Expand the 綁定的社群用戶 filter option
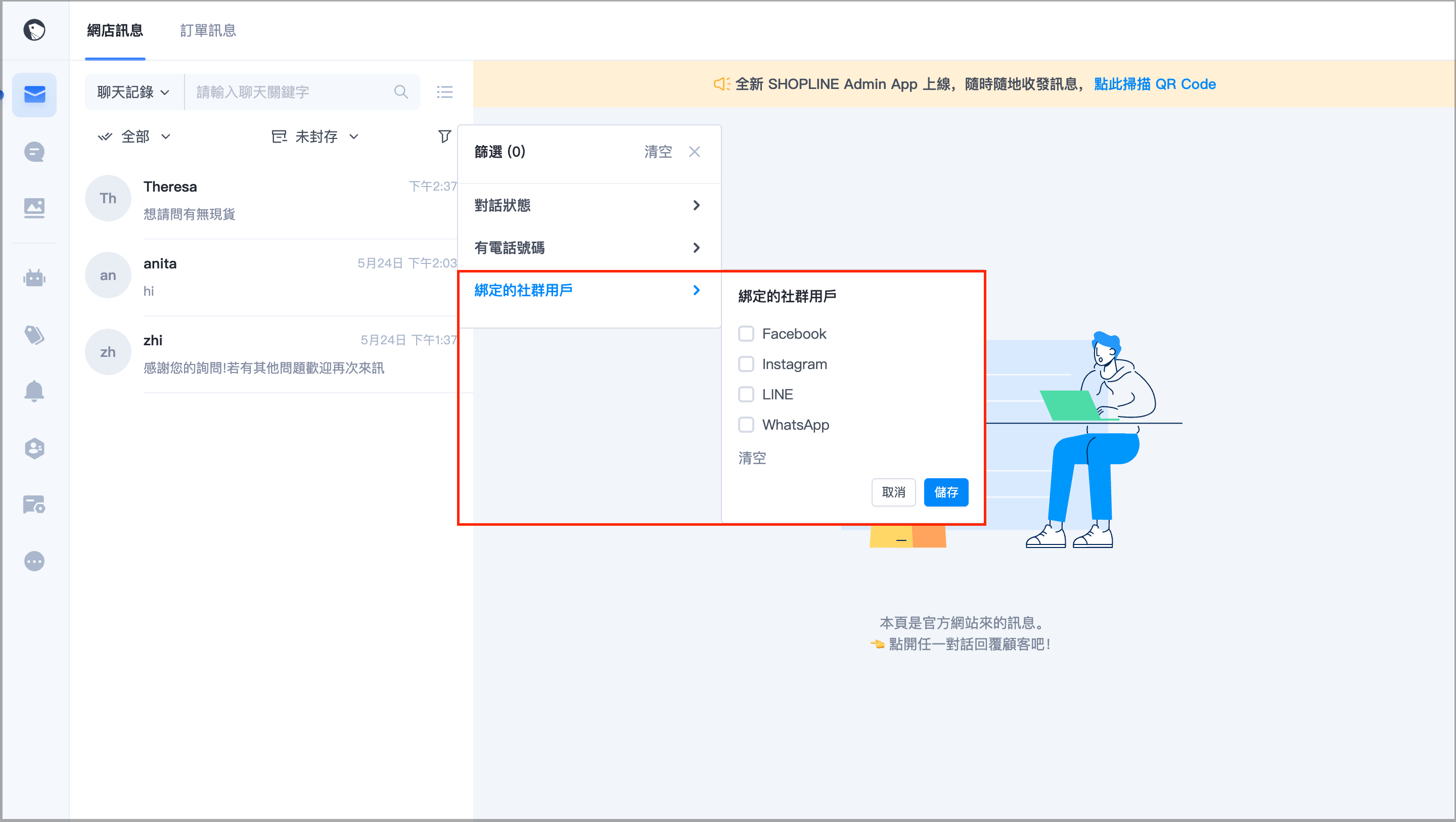Viewport: 1456px width, 822px height. pyautogui.click(x=589, y=290)
